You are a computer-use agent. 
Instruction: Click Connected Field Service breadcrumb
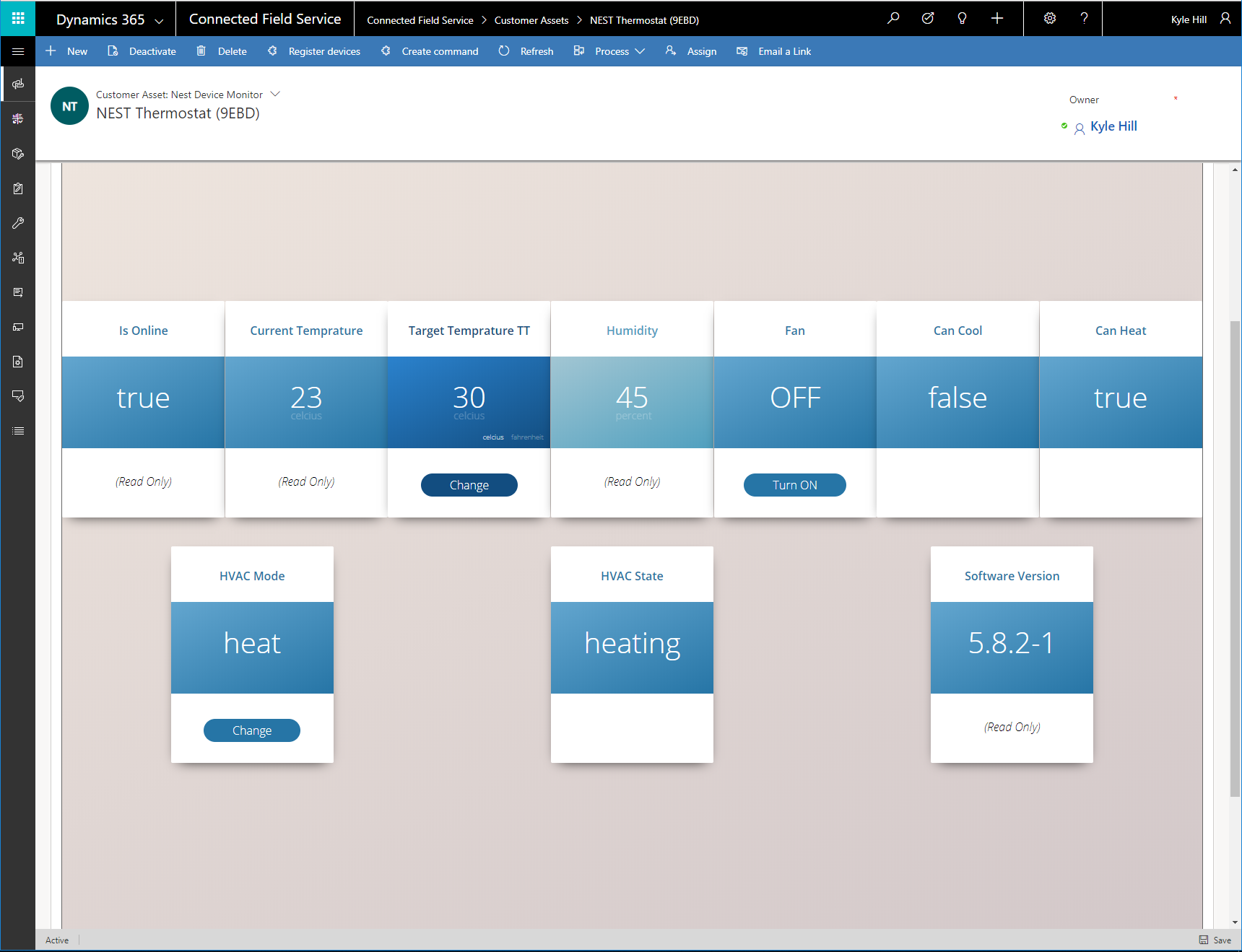tap(420, 20)
